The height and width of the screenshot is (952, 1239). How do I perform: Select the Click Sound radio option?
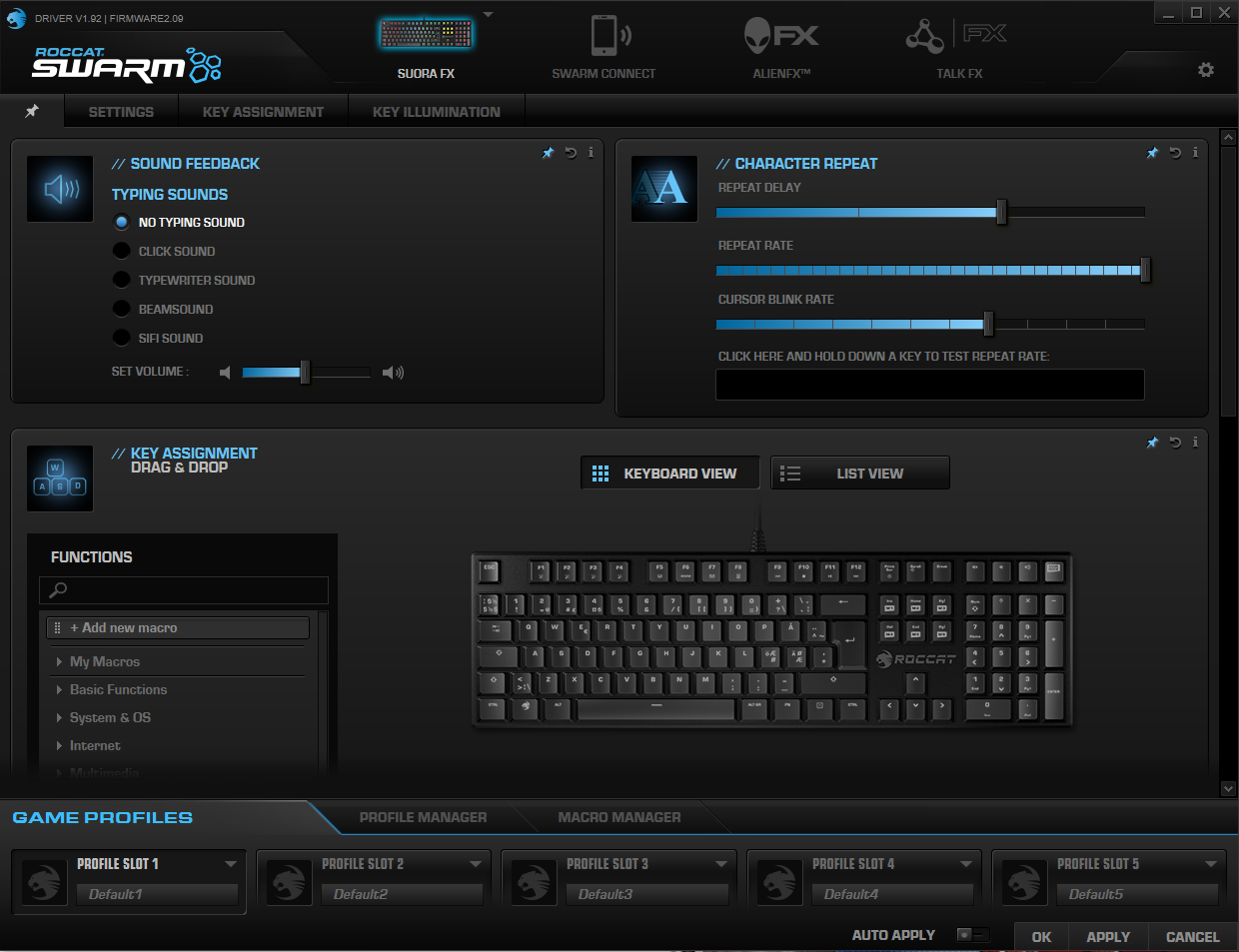coord(122,251)
